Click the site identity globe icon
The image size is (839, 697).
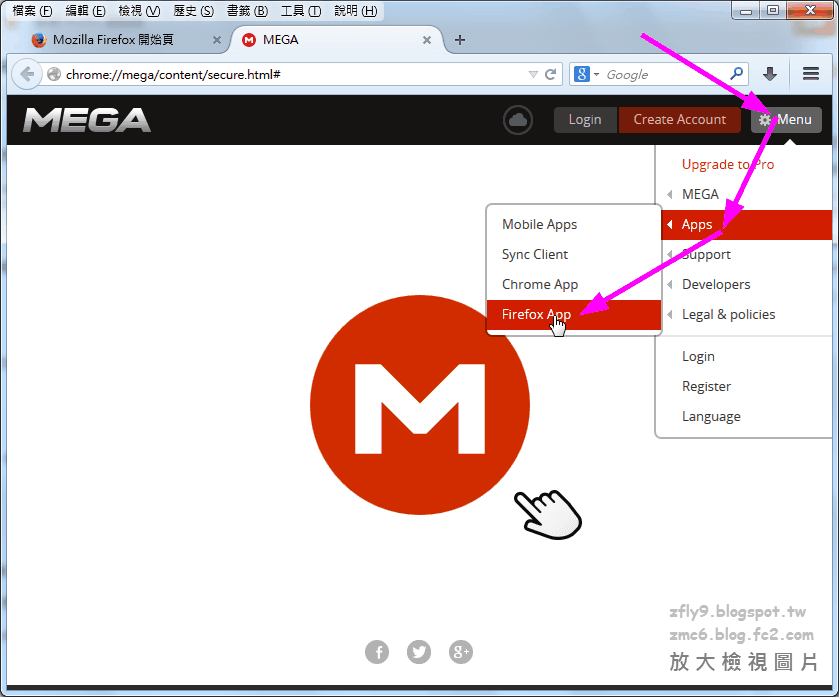tap(54, 74)
